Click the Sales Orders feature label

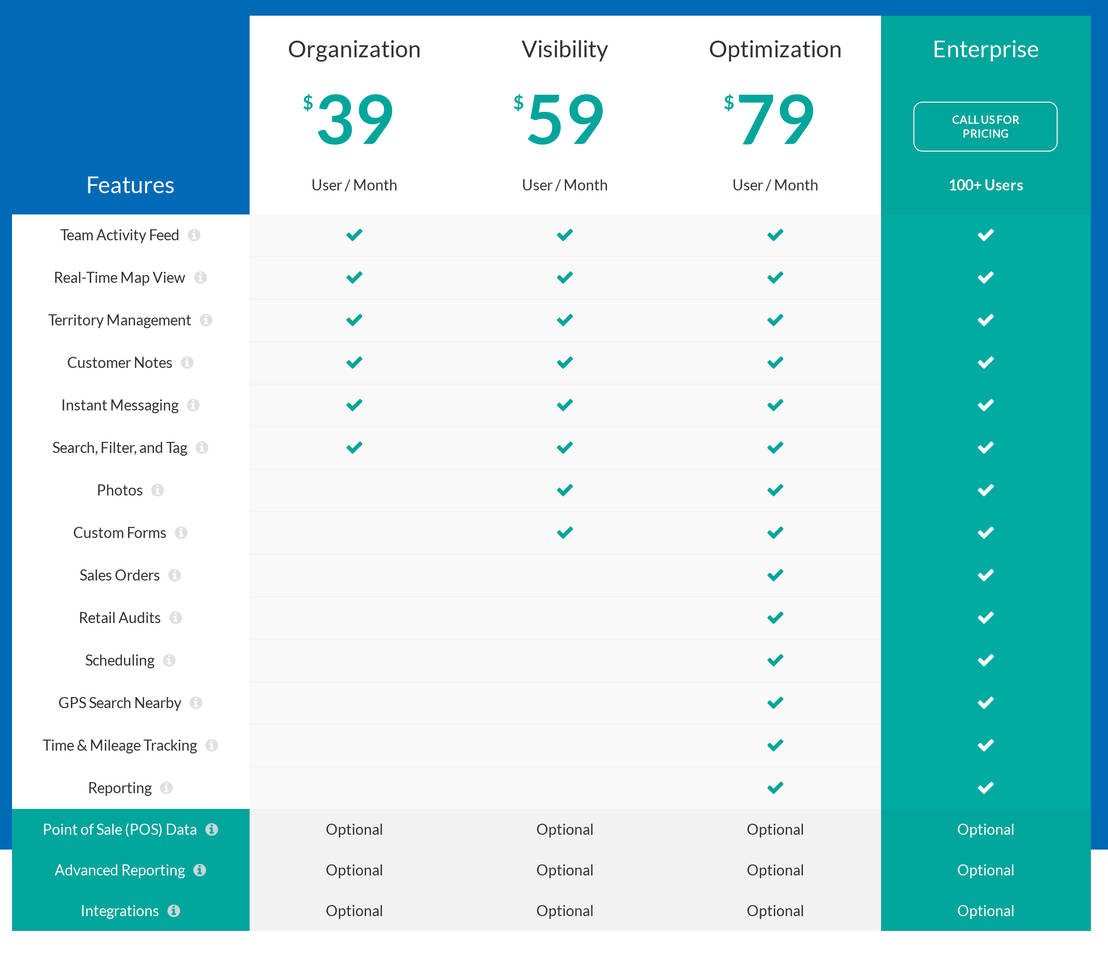pyautogui.click(x=119, y=575)
